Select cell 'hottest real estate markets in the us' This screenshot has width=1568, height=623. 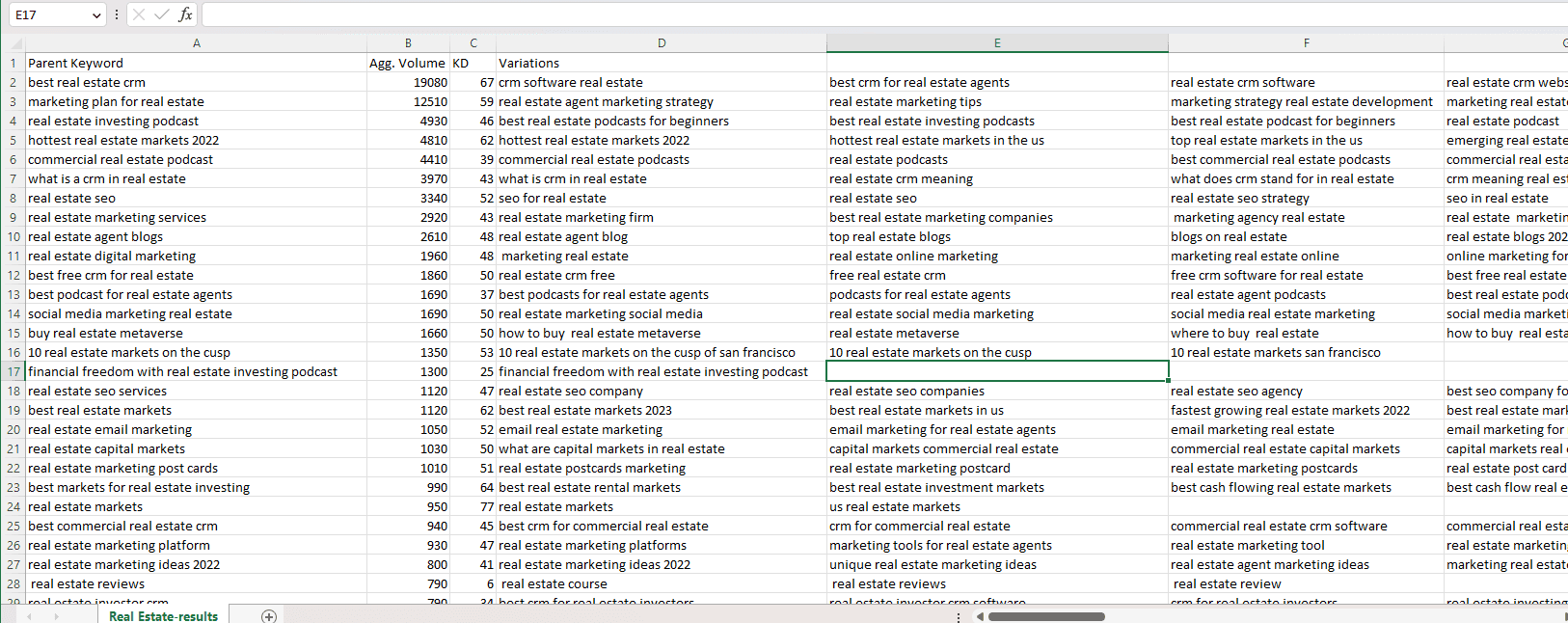pos(997,140)
